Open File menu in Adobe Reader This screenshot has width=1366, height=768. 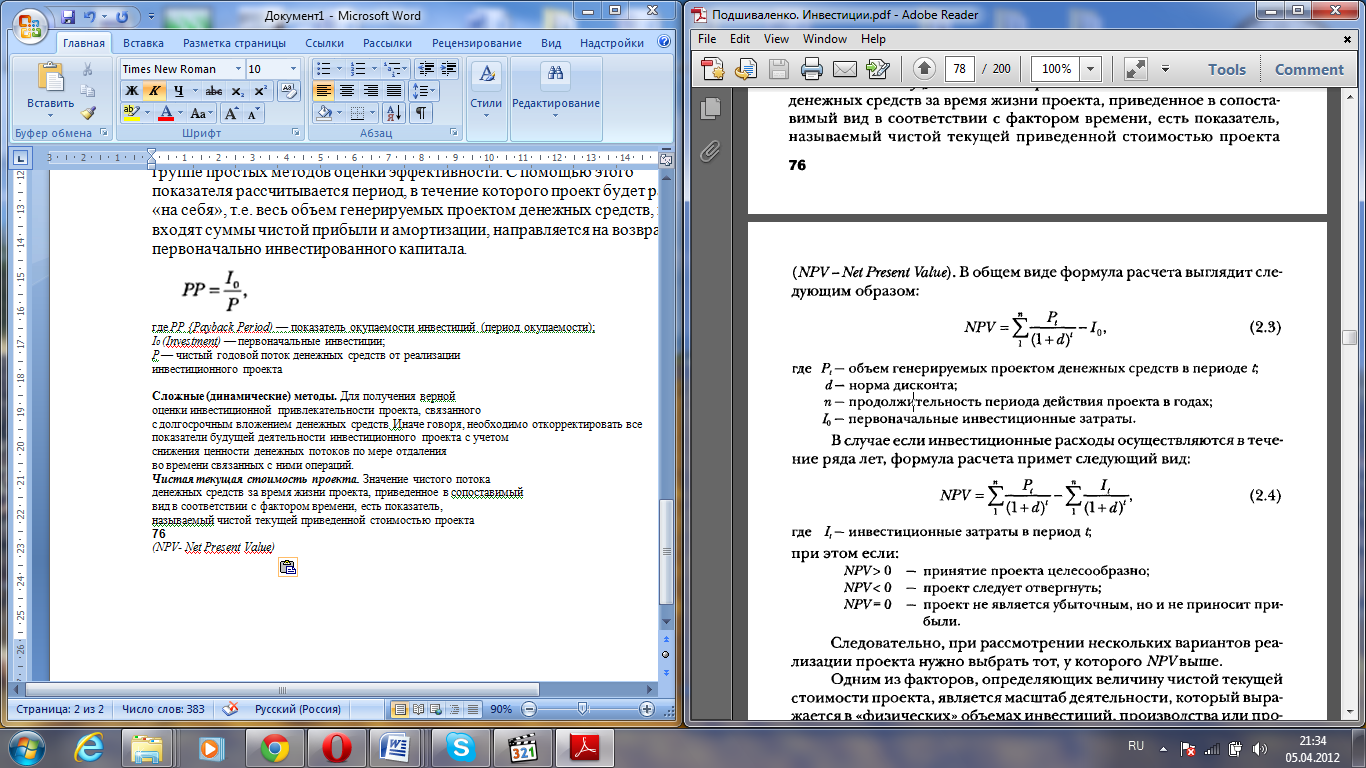(707, 39)
